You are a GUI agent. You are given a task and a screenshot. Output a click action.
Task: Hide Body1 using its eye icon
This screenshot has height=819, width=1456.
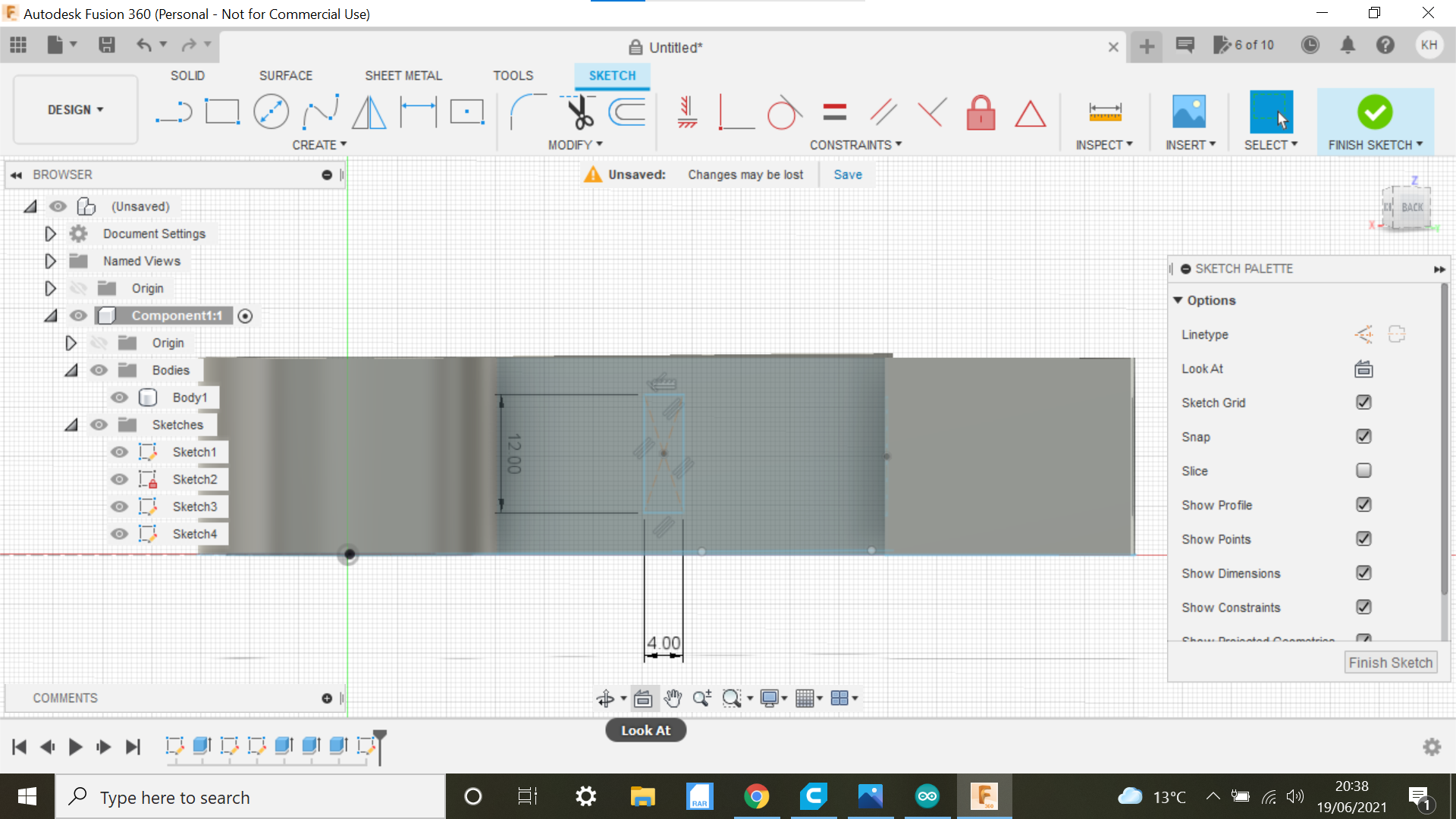(x=119, y=397)
